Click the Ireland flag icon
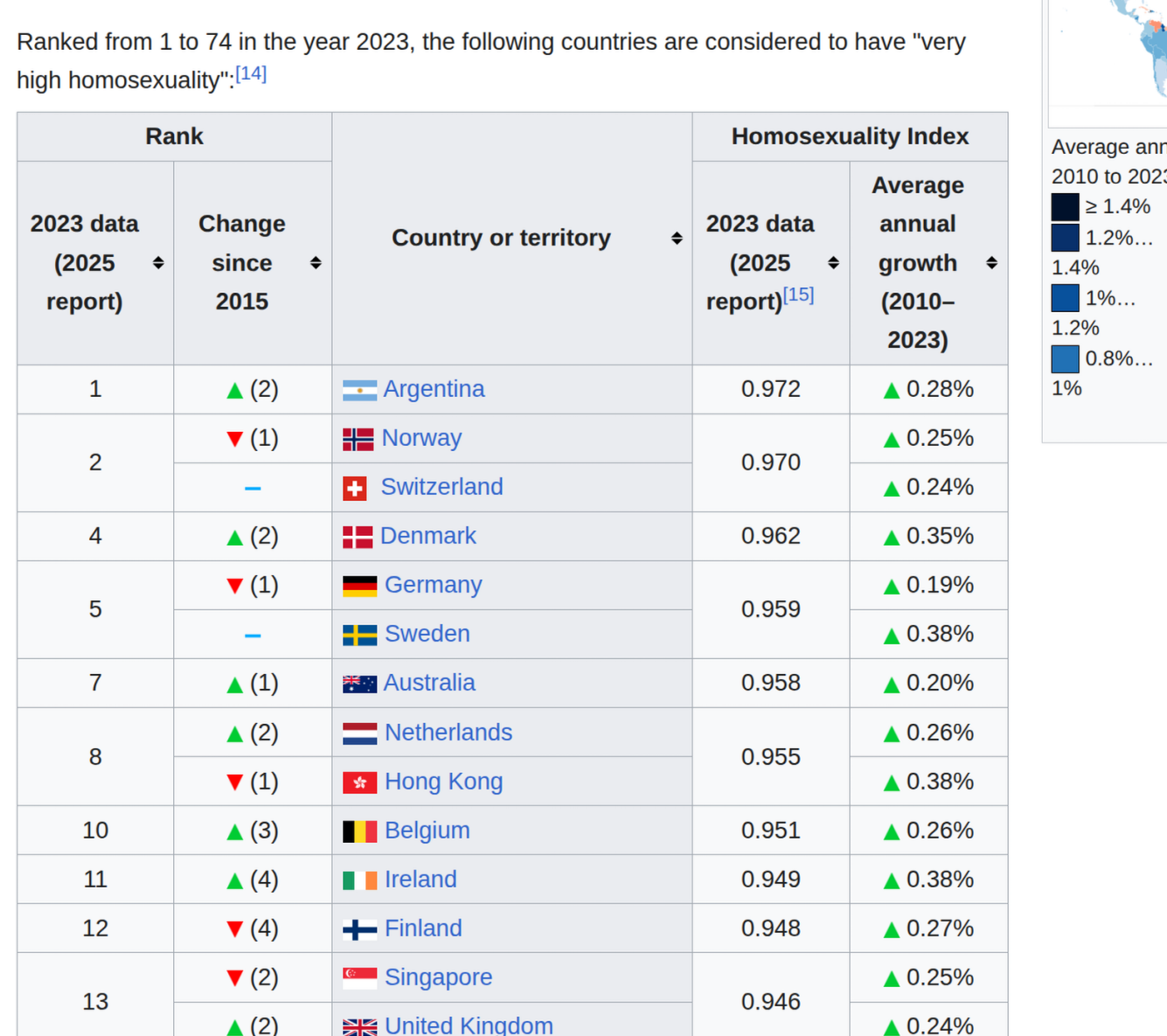1167x1036 pixels. (x=359, y=880)
